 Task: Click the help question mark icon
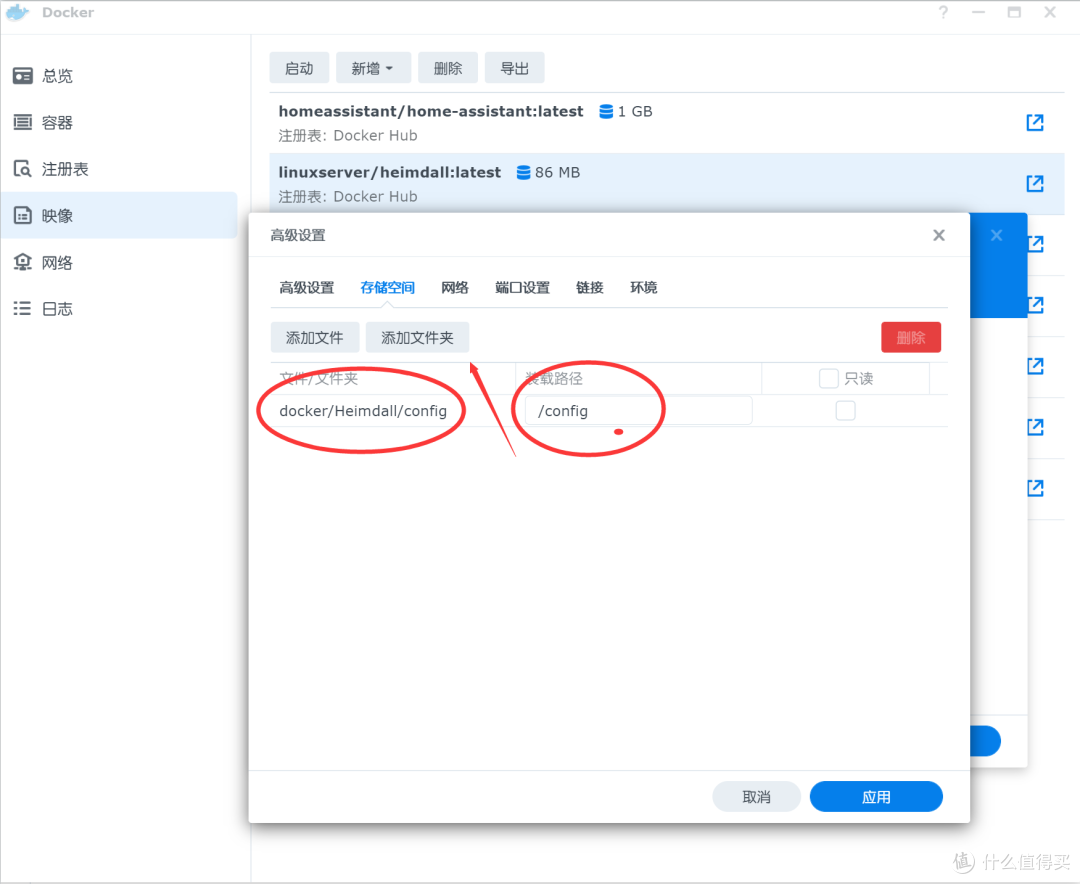(941, 13)
